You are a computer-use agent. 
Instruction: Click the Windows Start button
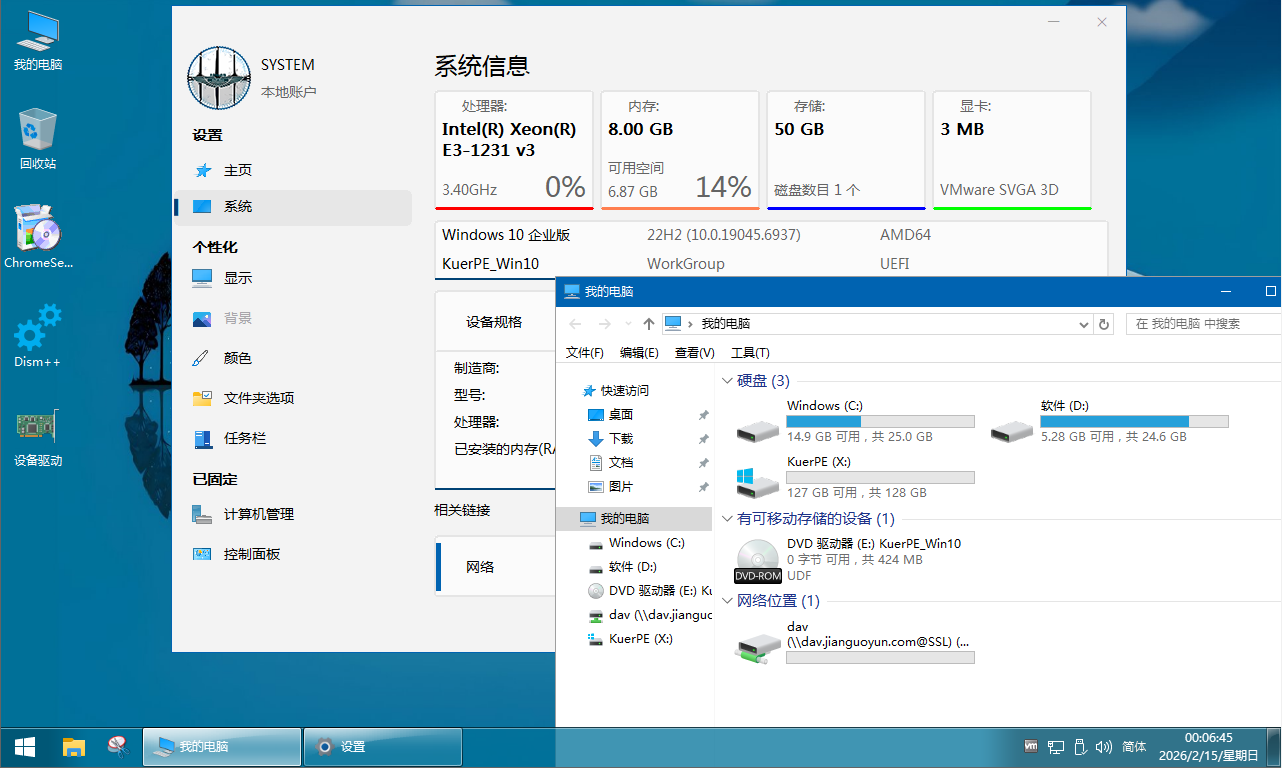tap(25, 747)
